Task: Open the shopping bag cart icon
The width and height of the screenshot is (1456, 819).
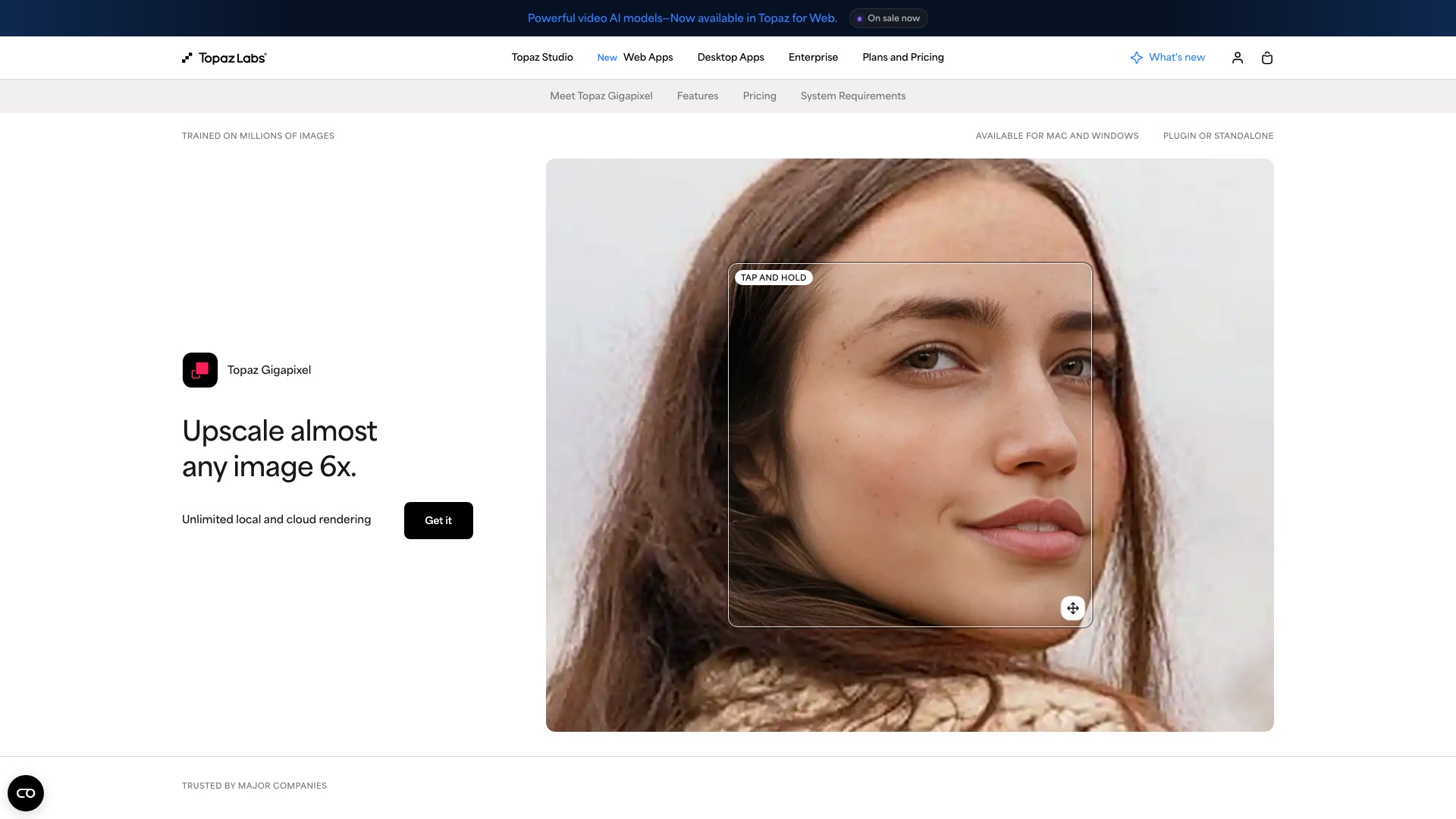Action: point(1267,58)
